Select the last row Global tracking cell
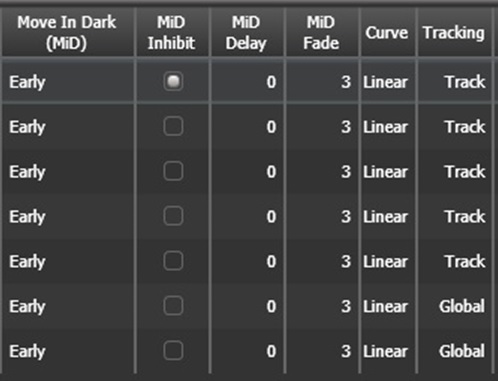Screen dimensions: 498x381 coord(455,351)
